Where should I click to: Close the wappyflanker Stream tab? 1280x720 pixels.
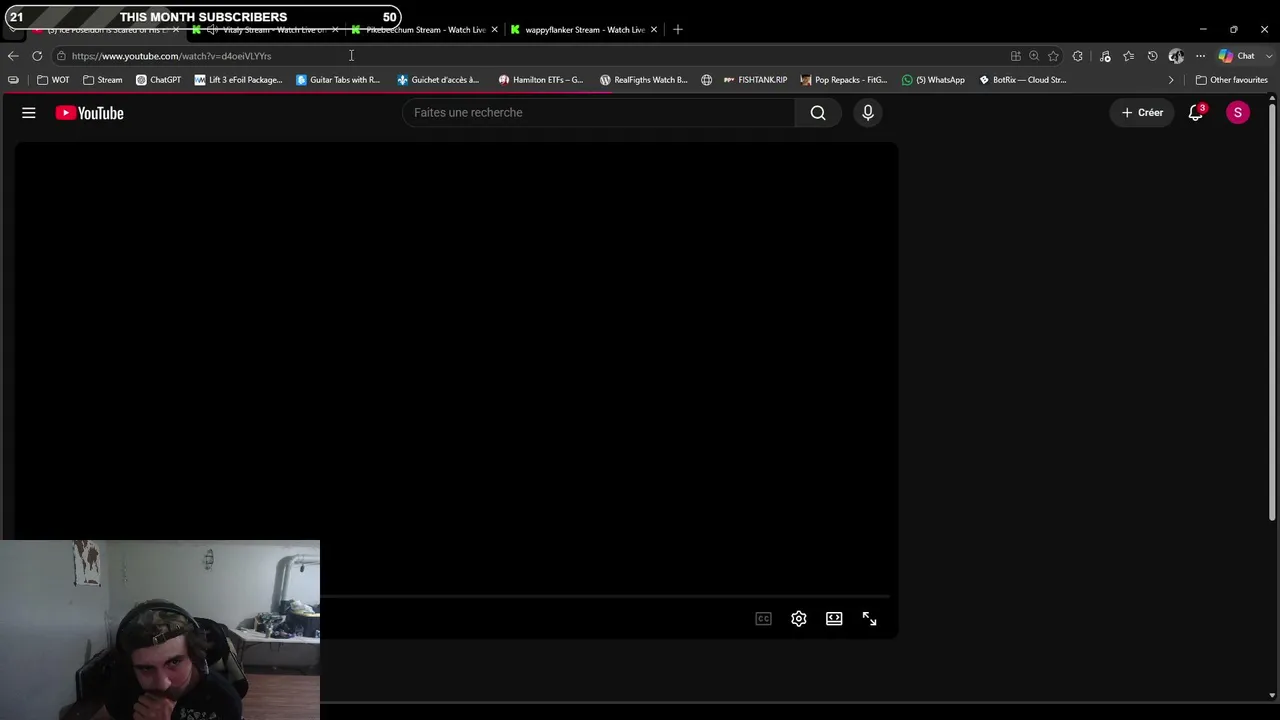pyautogui.click(x=654, y=30)
